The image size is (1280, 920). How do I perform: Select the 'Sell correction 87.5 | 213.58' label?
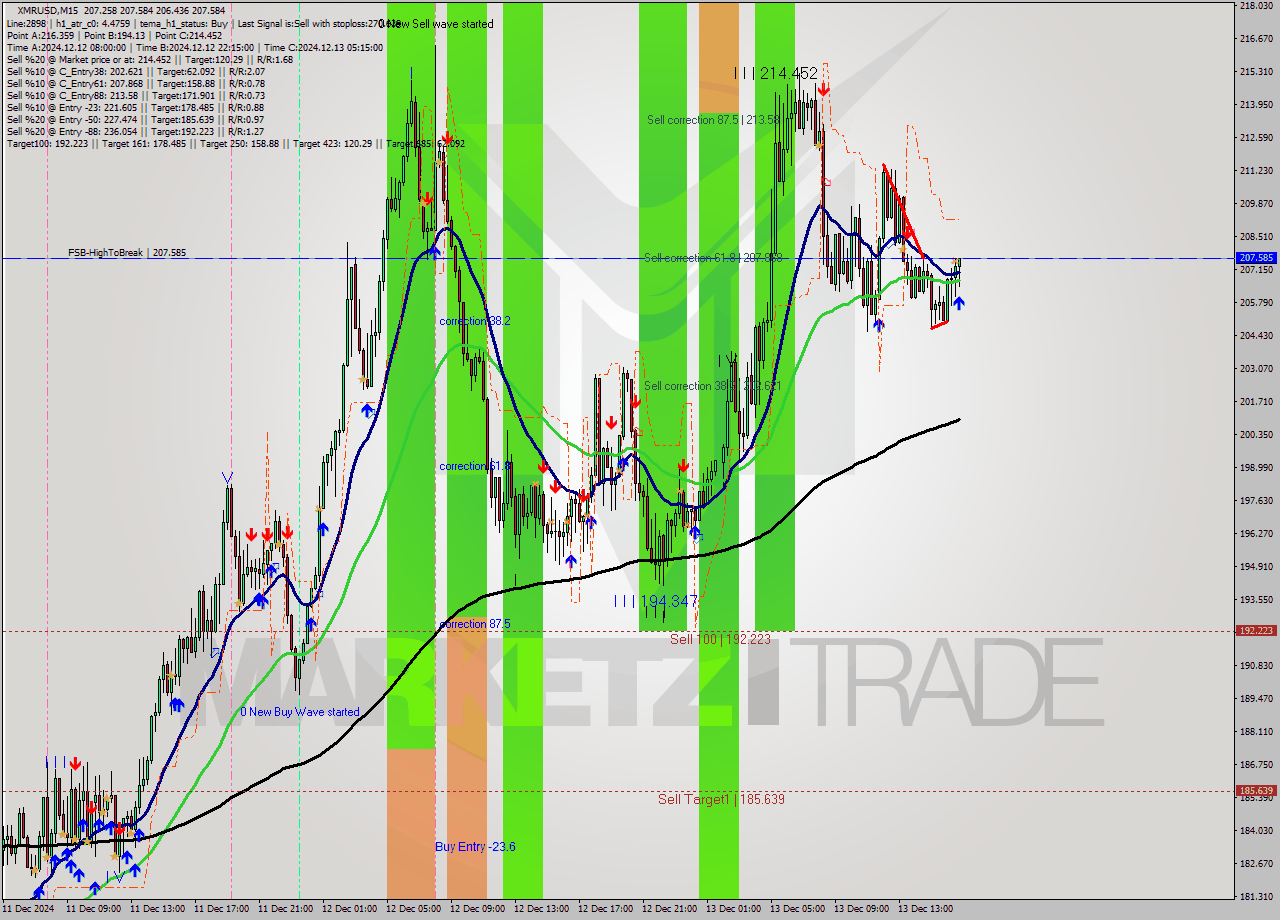[x=713, y=120]
